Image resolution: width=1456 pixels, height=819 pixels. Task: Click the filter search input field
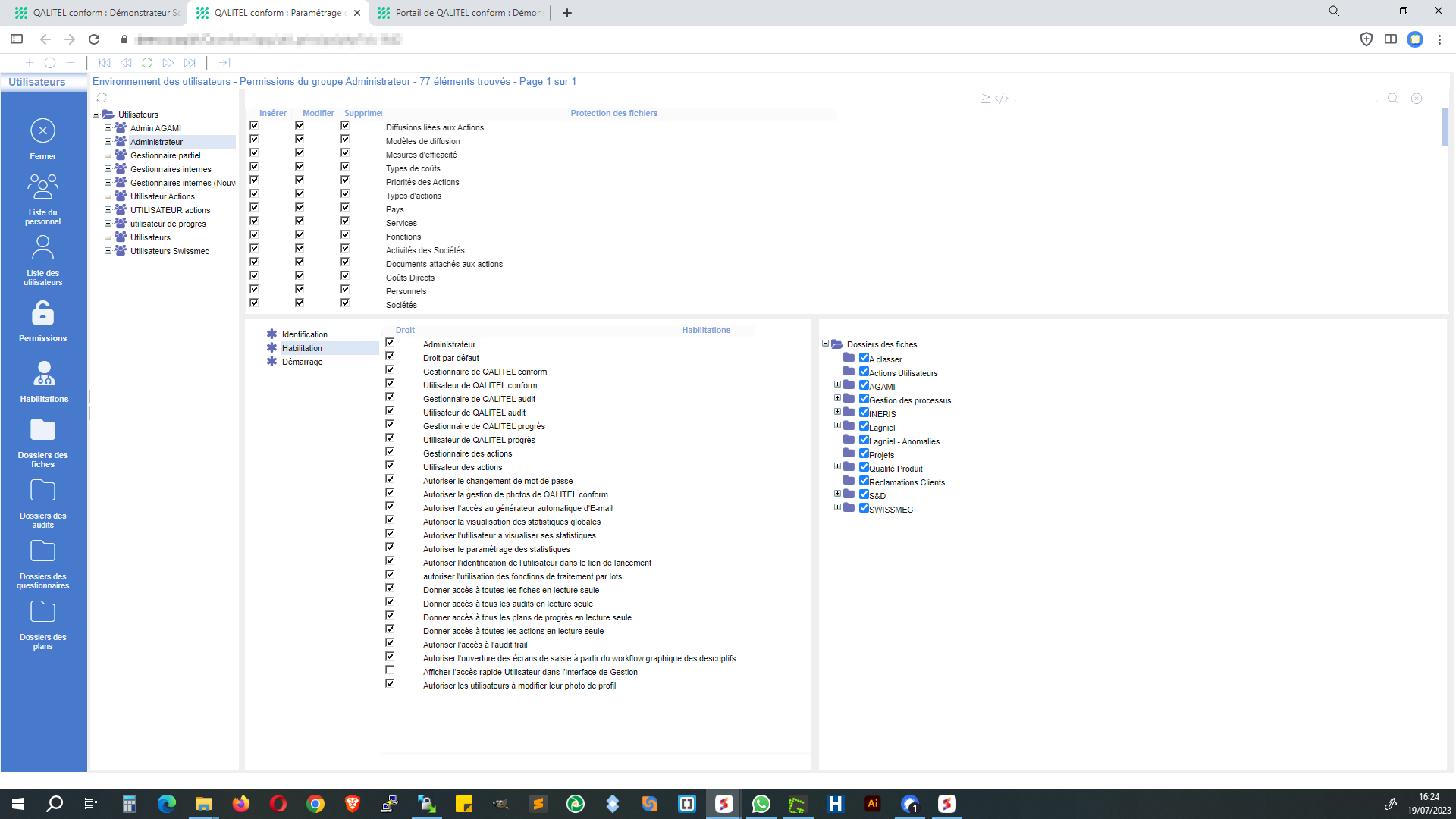click(x=1196, y=99)
